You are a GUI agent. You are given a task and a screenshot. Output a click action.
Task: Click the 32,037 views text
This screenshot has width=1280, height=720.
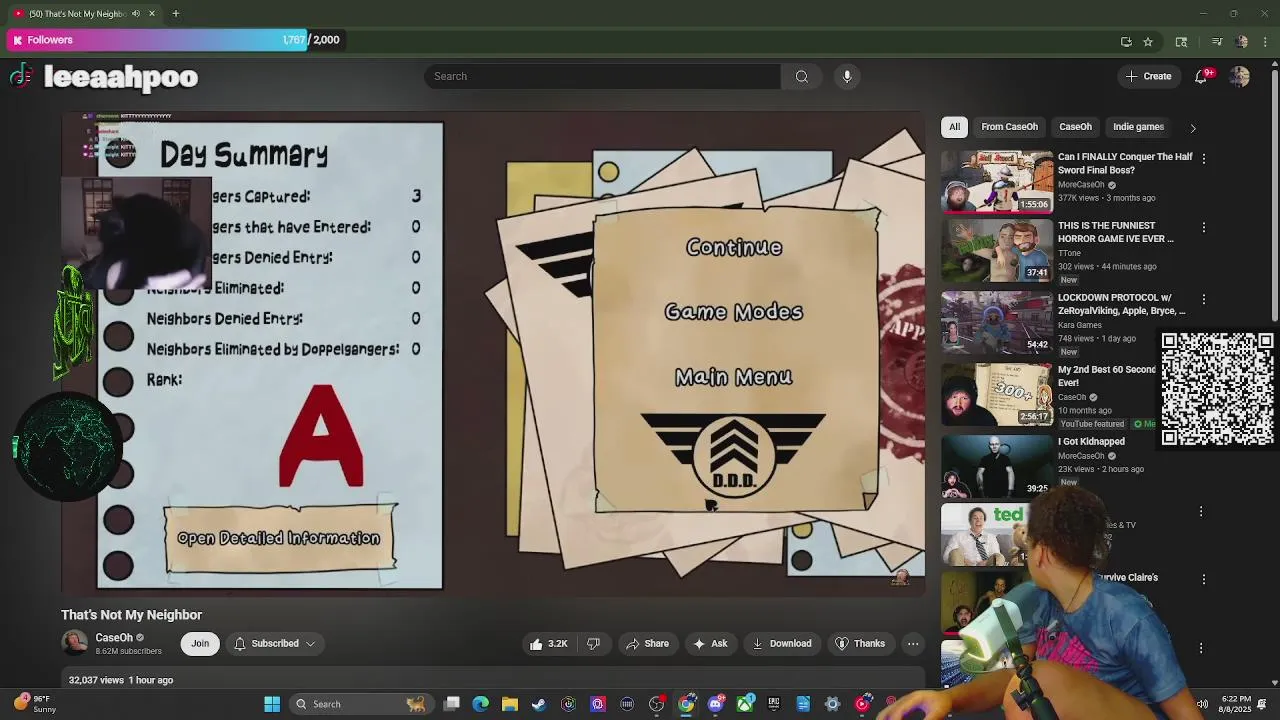(x=96, y=680)
